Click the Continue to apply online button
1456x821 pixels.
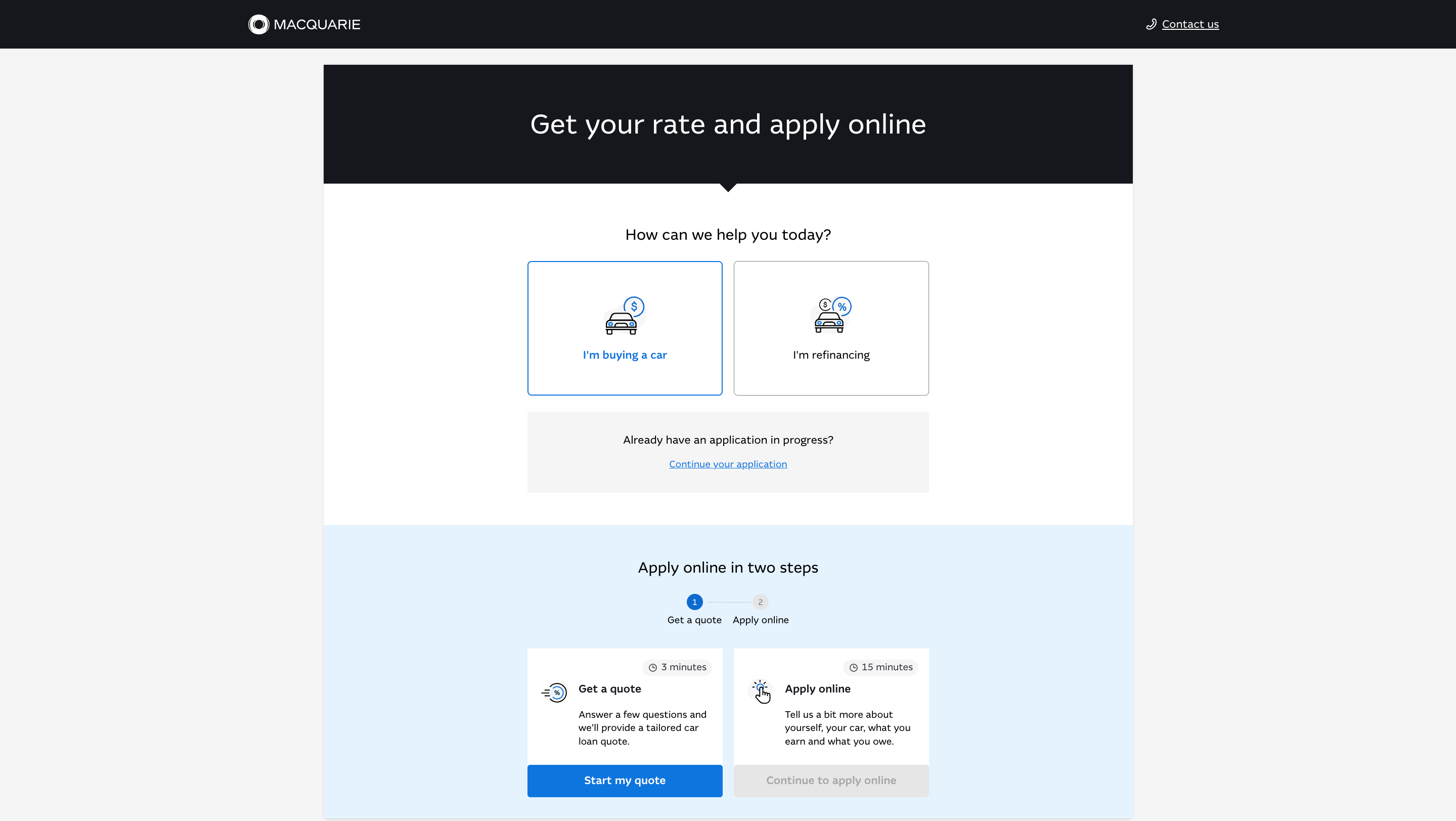(831, 781)
